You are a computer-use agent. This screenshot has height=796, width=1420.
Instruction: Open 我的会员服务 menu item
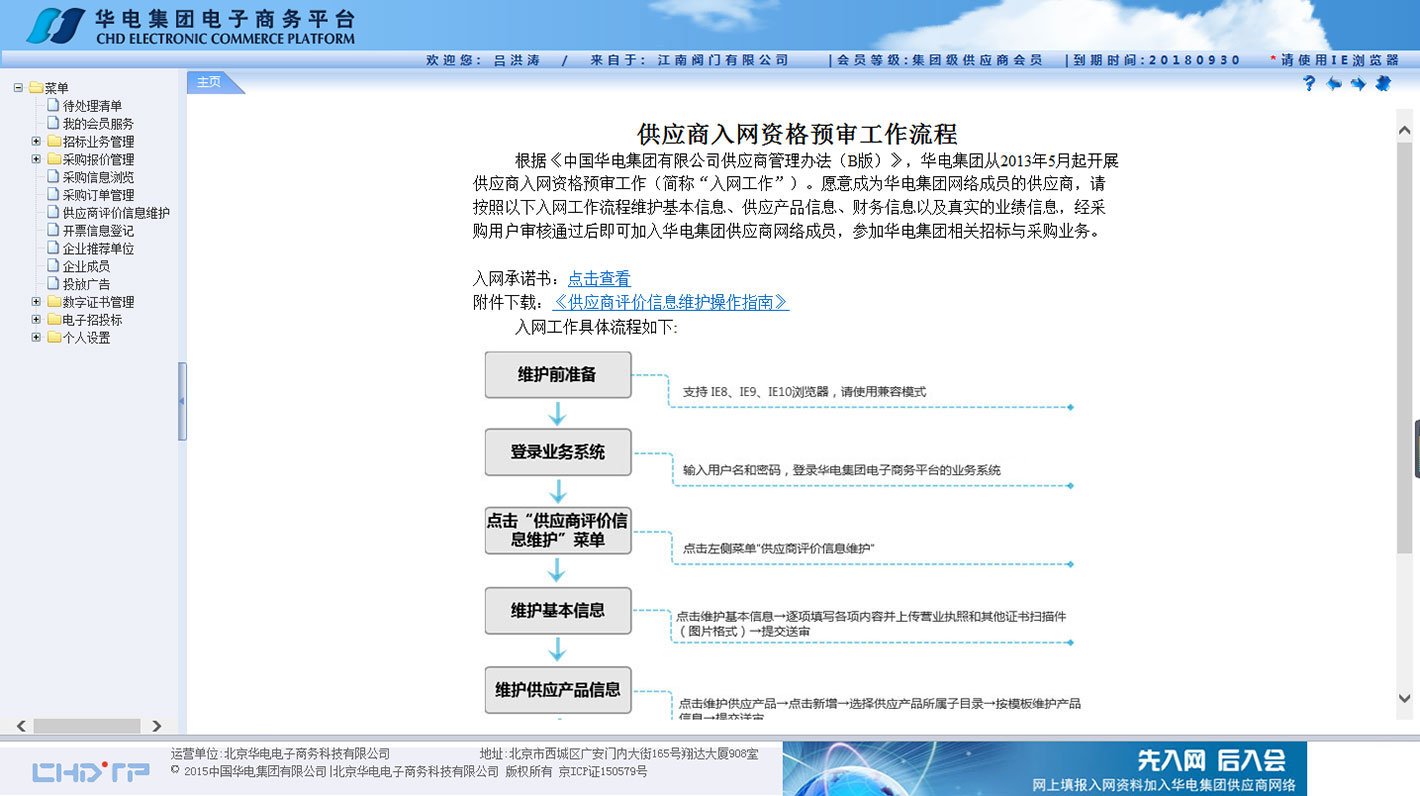click(x=98, y=124)
